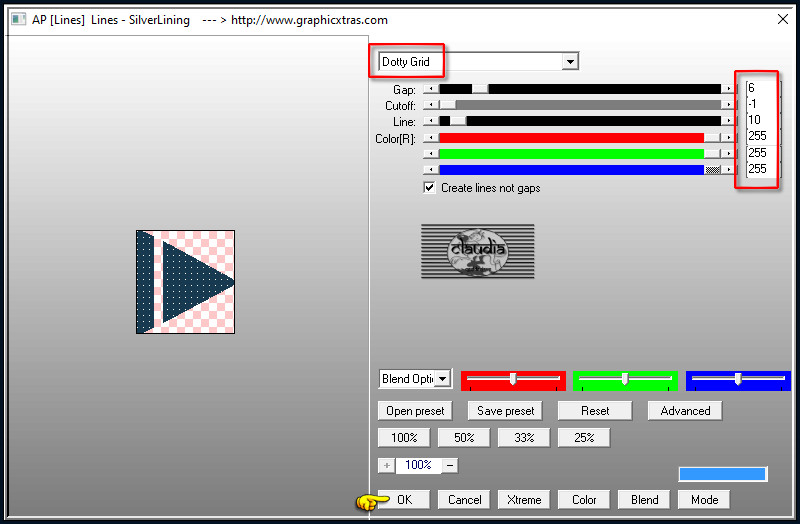Click the minus zoom-out button
Image resolution: width=800 pixels, height=524 pixels.
coord(450,465)
